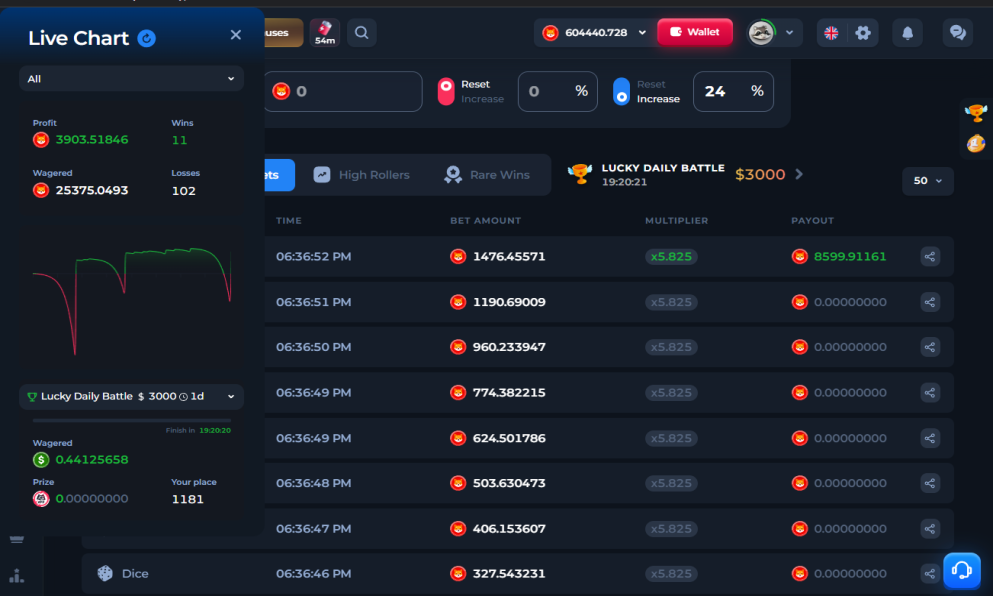Screen dimensions: 993x596
Task: Expand the profile menu chevron
Action: coord(790,32)
